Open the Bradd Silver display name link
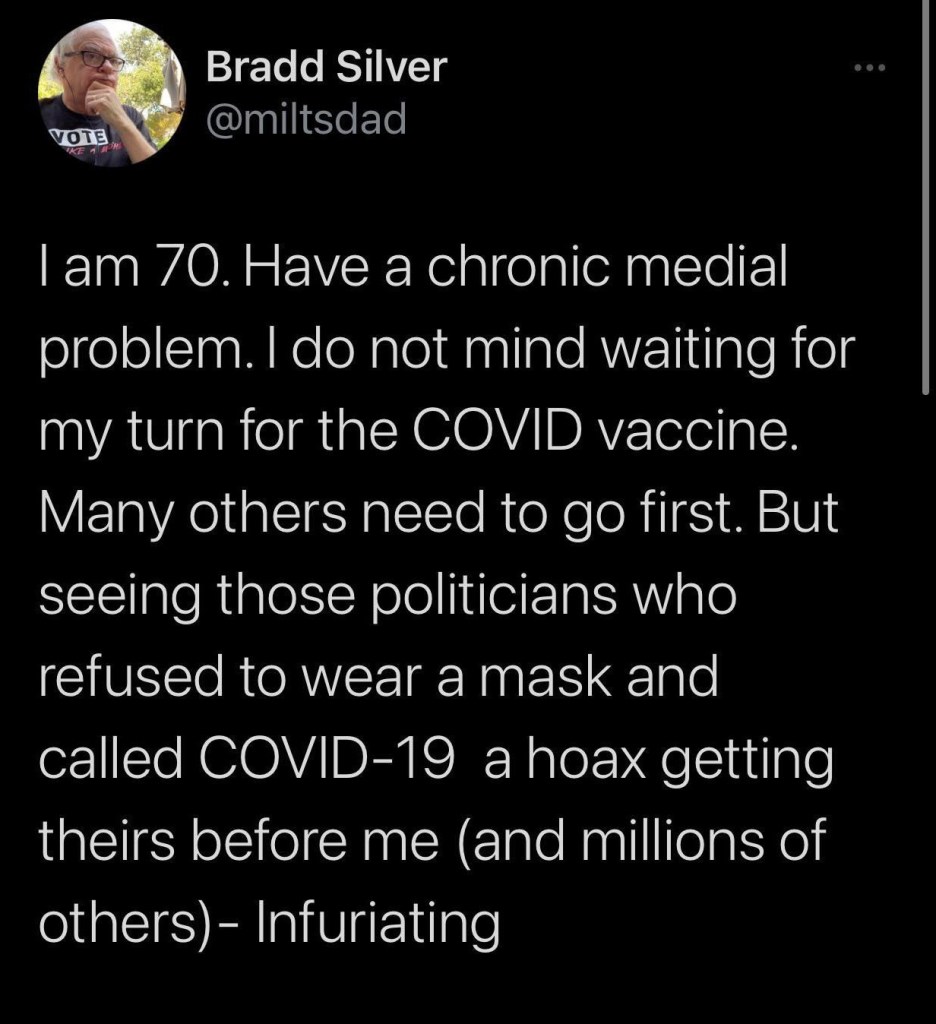Image resolution: width=936 pixels, height=1024 pixels. [326, 68]
